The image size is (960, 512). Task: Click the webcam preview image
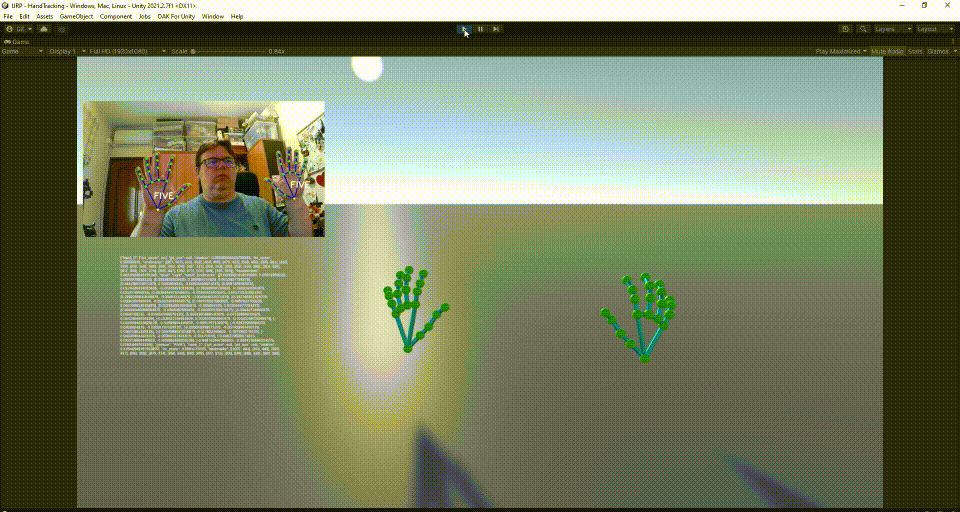204,169
